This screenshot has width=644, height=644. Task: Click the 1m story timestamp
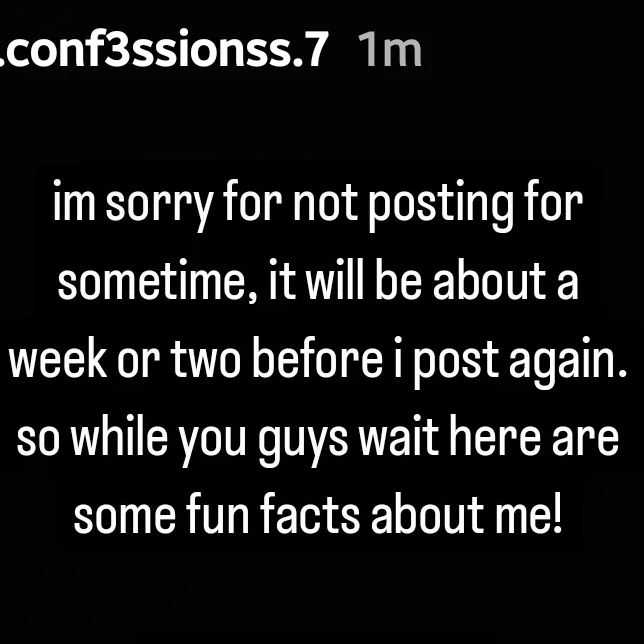(389, 48)
